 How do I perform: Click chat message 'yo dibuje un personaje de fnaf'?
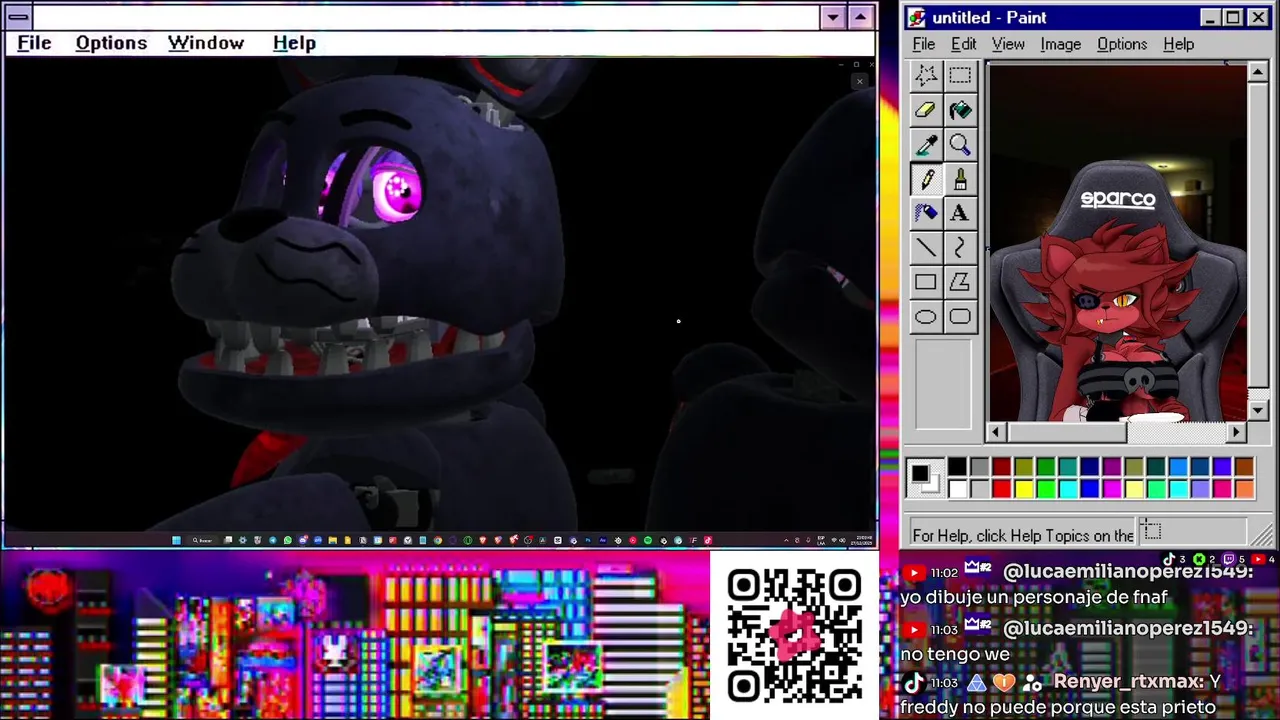point(1034,597)
